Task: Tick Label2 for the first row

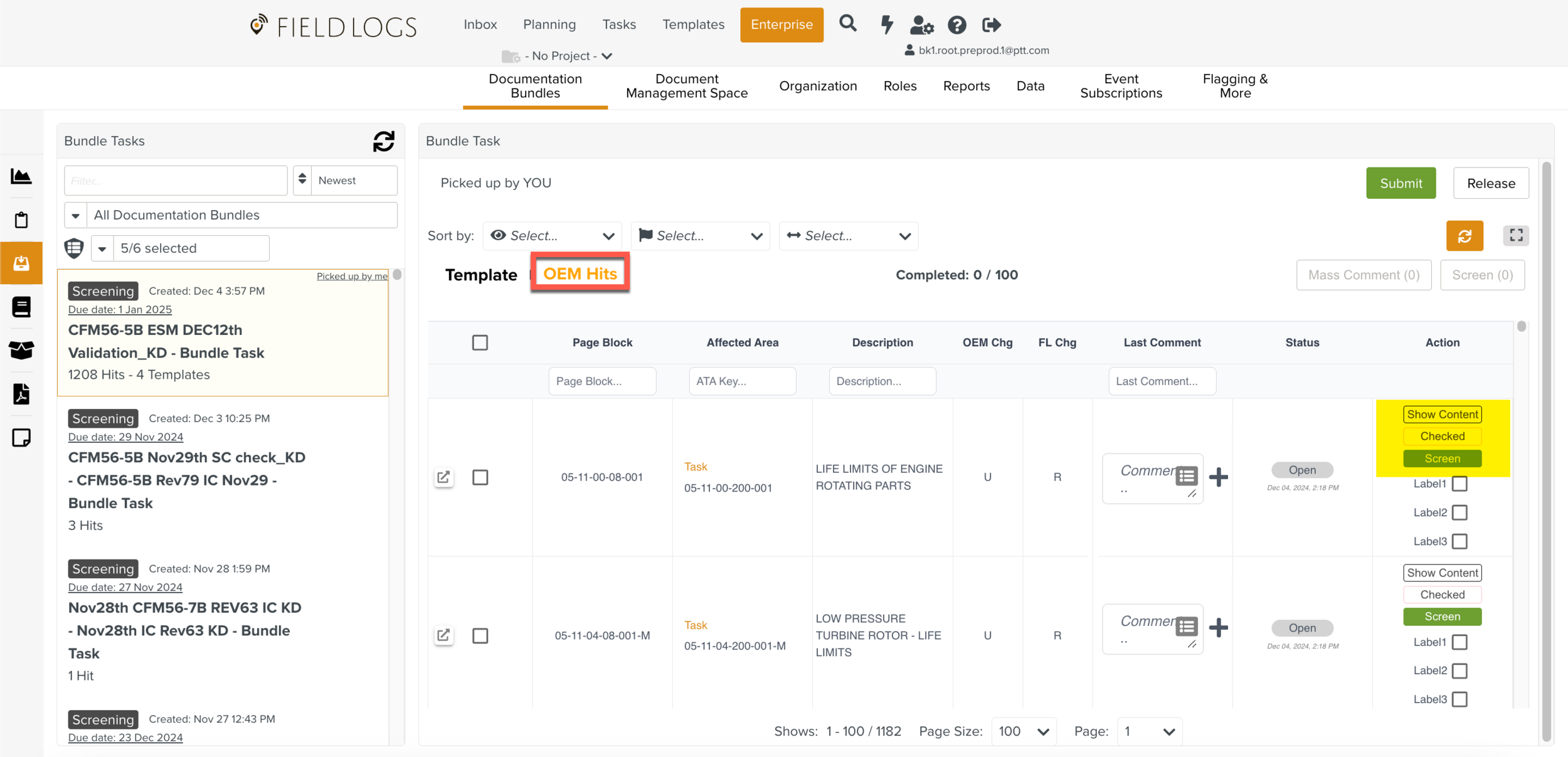Action: pyautogui.click(x=1459, y=512)
